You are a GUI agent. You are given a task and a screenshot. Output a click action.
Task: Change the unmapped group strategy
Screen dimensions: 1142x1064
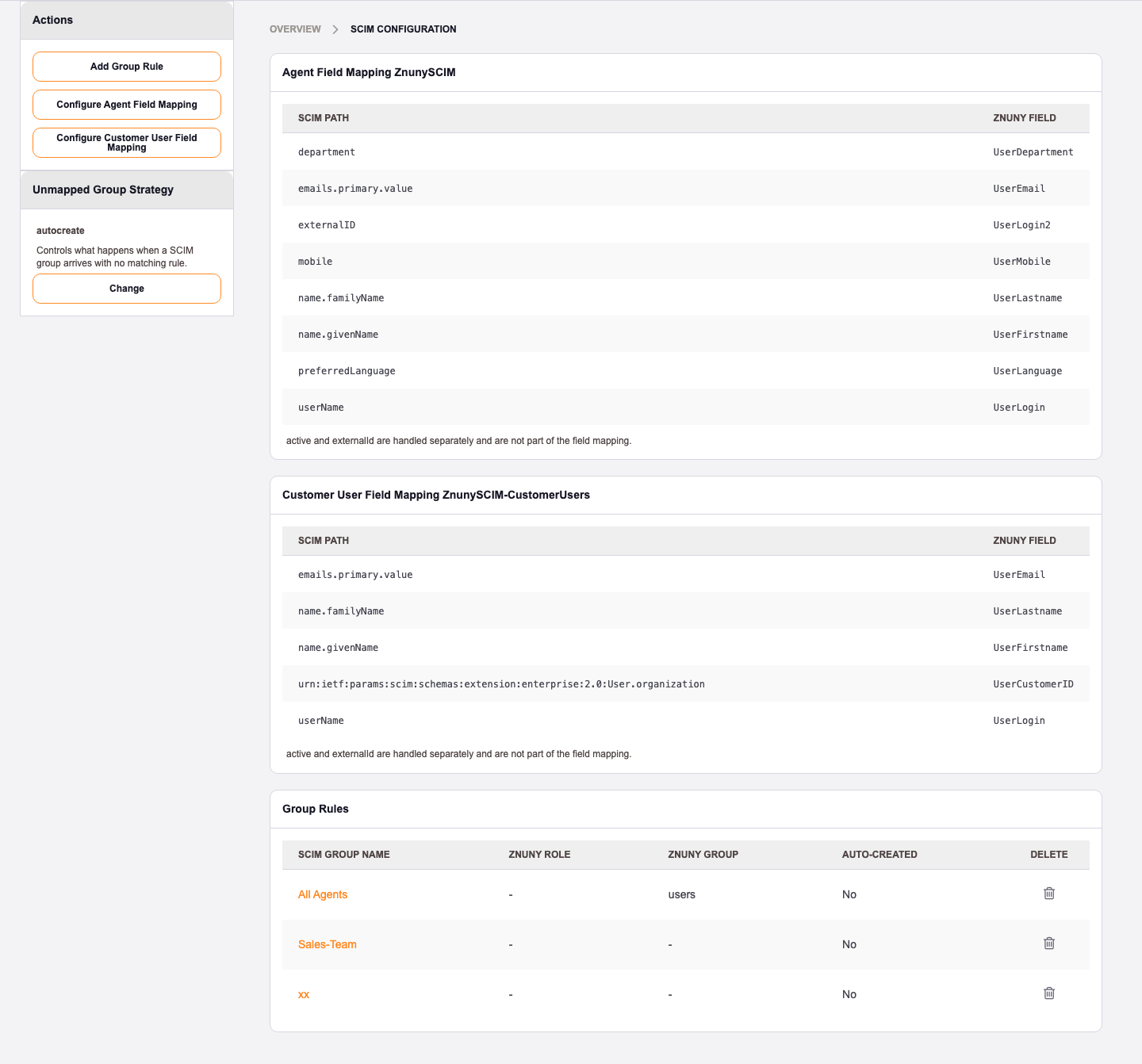127,289
